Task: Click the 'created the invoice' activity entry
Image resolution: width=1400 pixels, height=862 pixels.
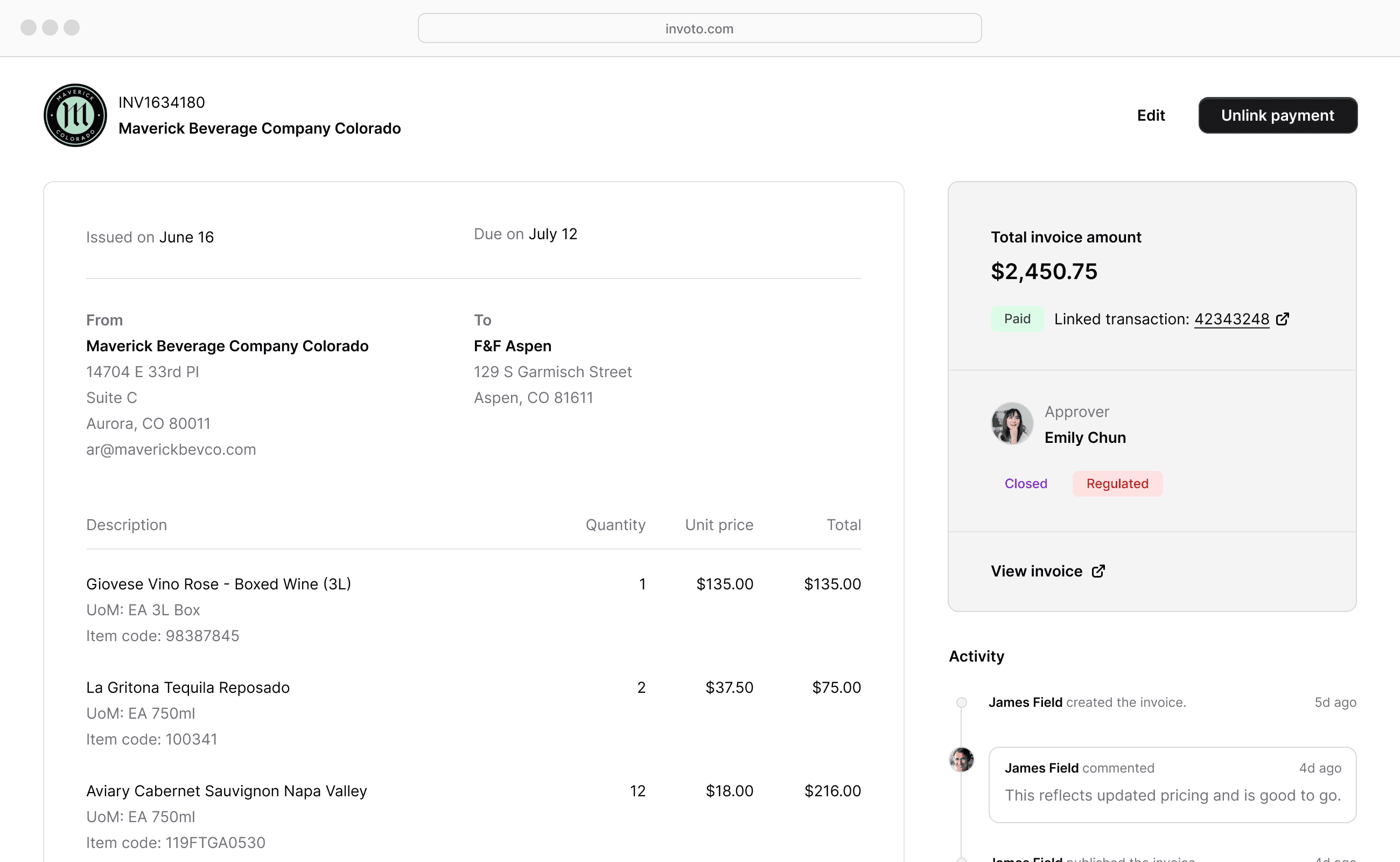Action: pyautogui.click(x=1087, y=703)
